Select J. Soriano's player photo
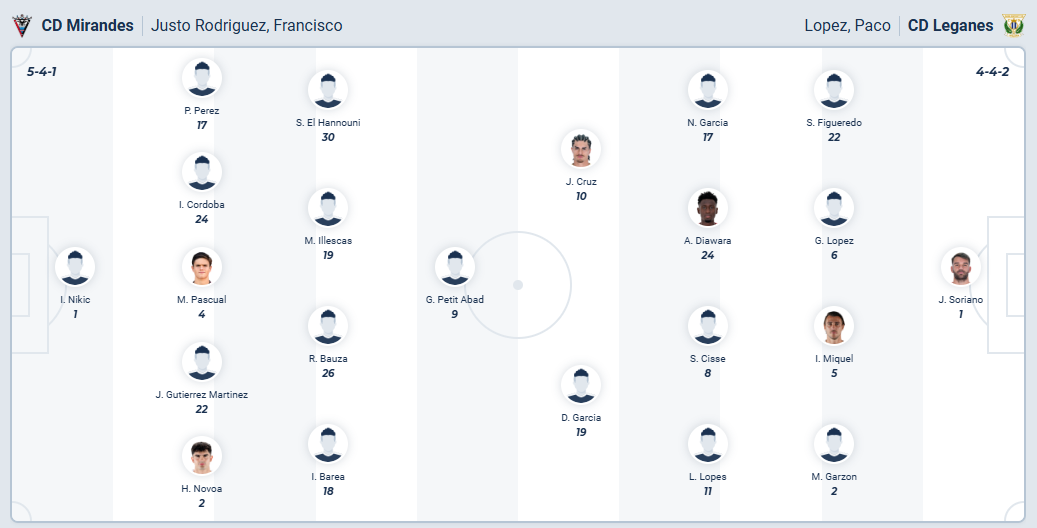Viewport: 1037px width, 528px height. 961,267
